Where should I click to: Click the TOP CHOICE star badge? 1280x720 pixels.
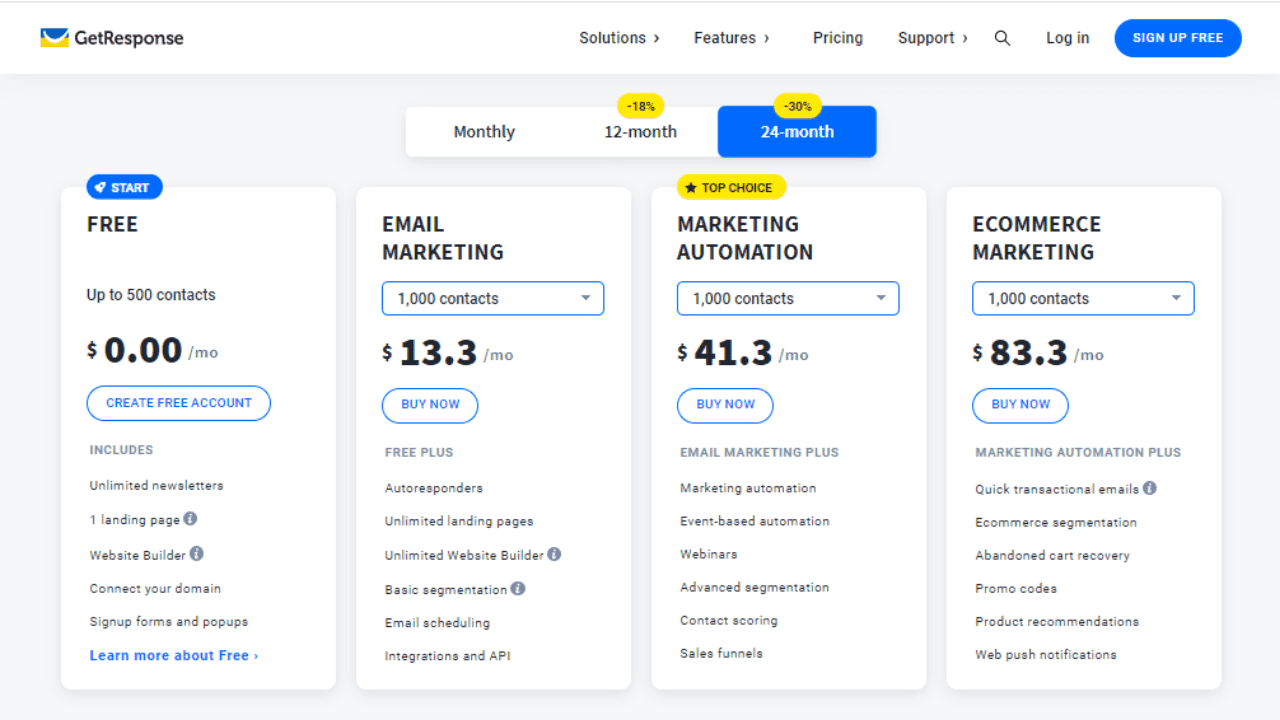point(732,187)
